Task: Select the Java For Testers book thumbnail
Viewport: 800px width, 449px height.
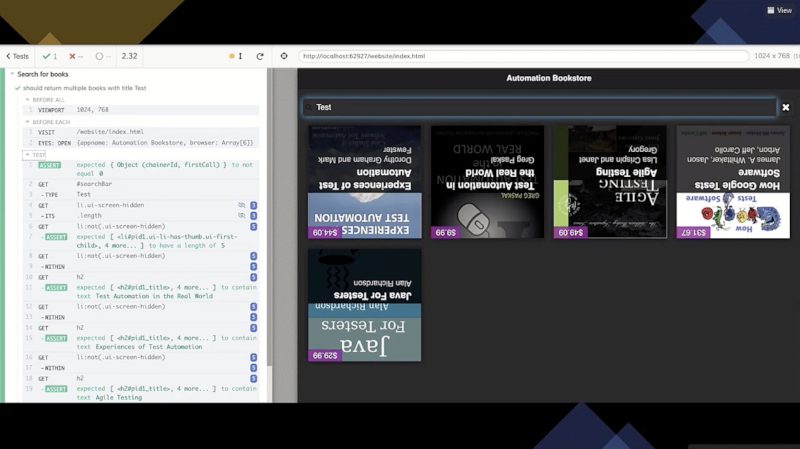Action: point(364,305)
